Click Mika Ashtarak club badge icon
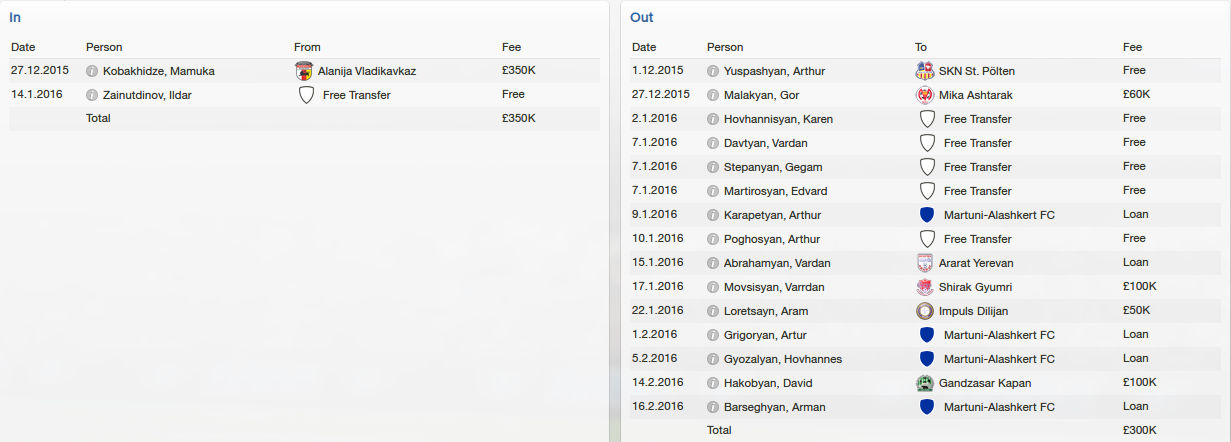 click(925, 95)
